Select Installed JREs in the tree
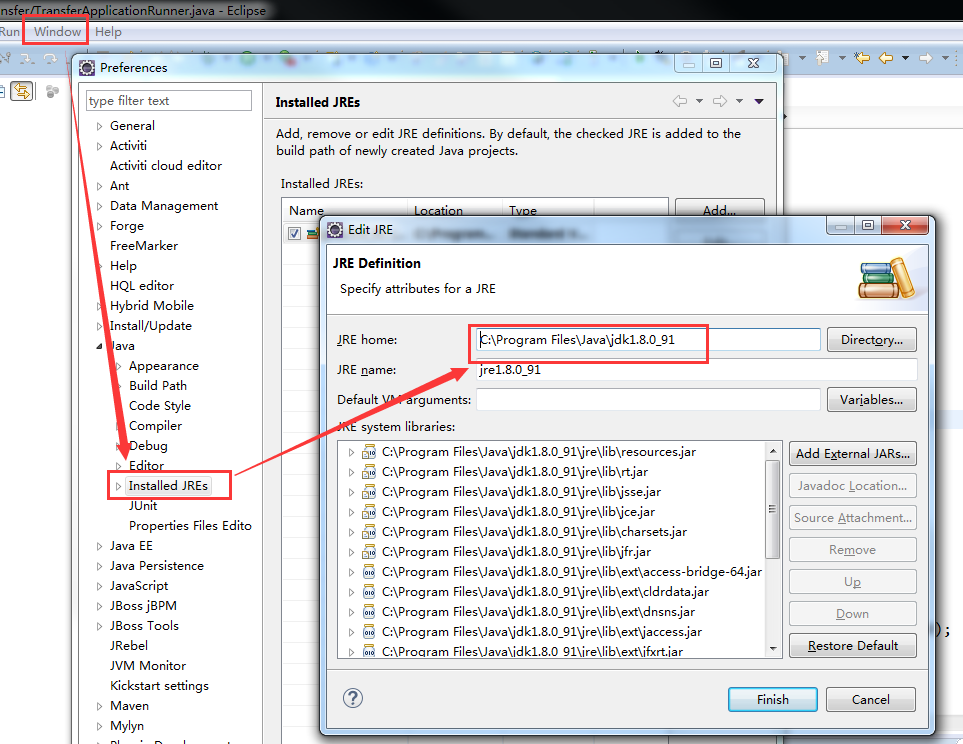The width and height of the screenshot is (963, 744). [168, 485]
